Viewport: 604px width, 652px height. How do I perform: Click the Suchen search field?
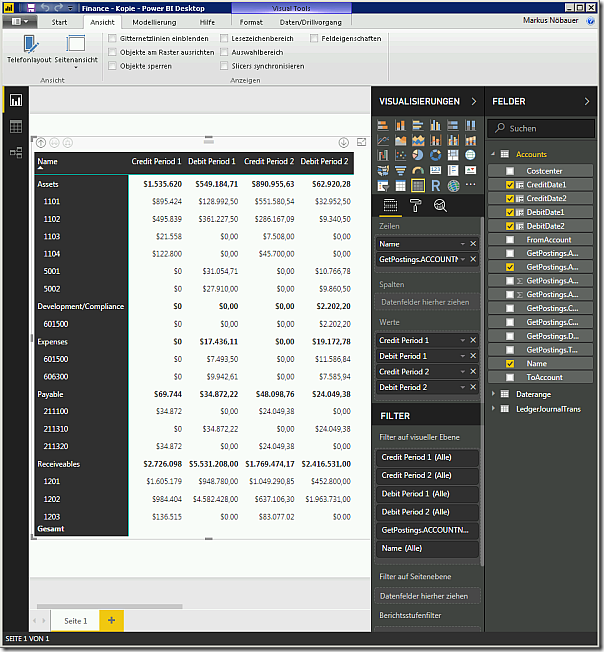coord(541,128)
